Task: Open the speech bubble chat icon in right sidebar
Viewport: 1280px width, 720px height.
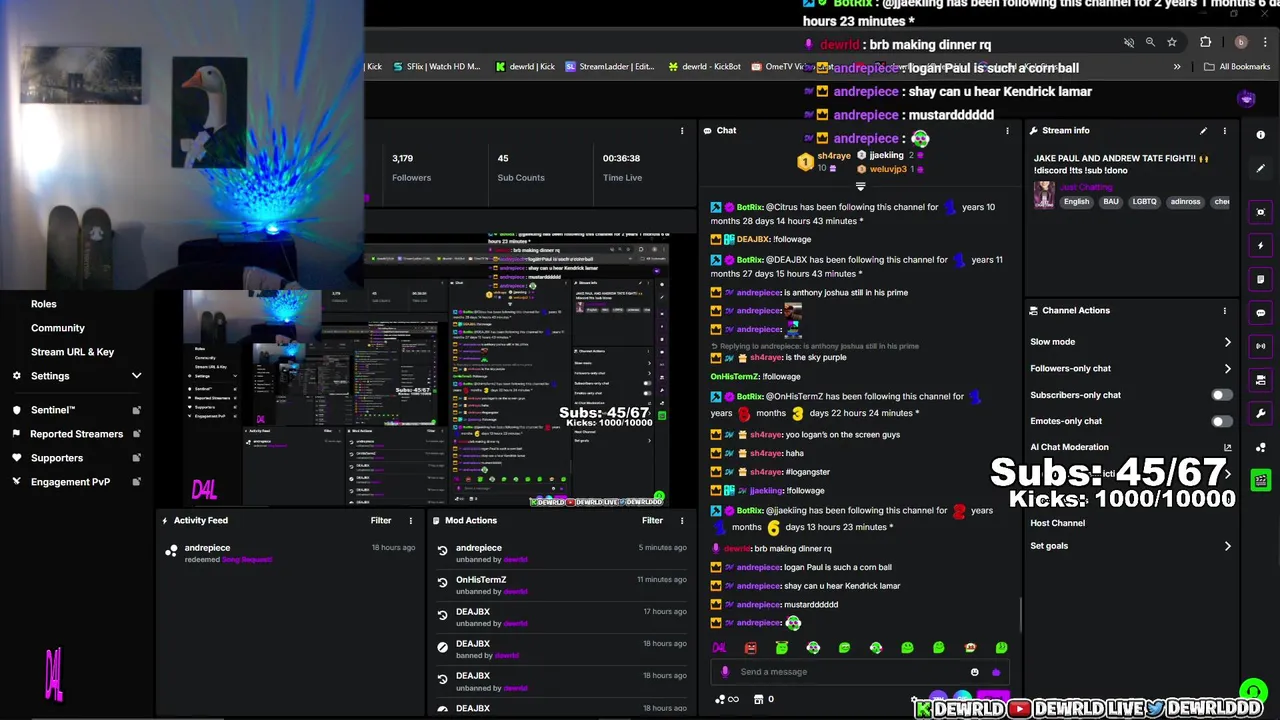Action: 1260,313
